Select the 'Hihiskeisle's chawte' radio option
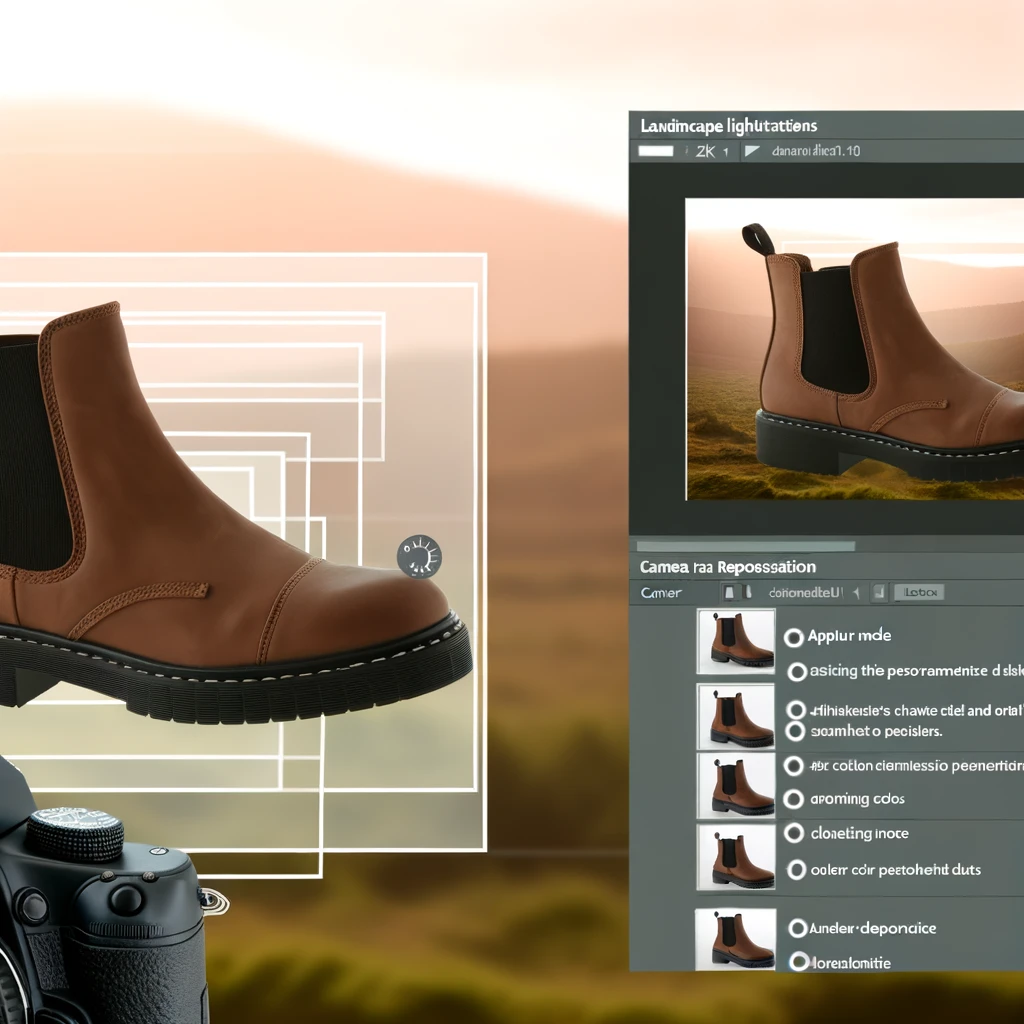The image size is (1024, 1024). pos(795,710)
